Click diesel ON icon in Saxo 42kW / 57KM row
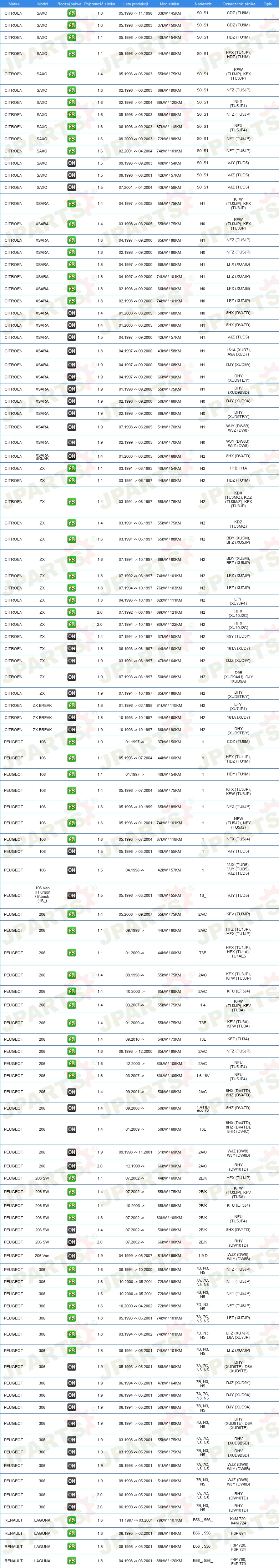Viewport: 279px width, 1568px height. coord(72,175)
